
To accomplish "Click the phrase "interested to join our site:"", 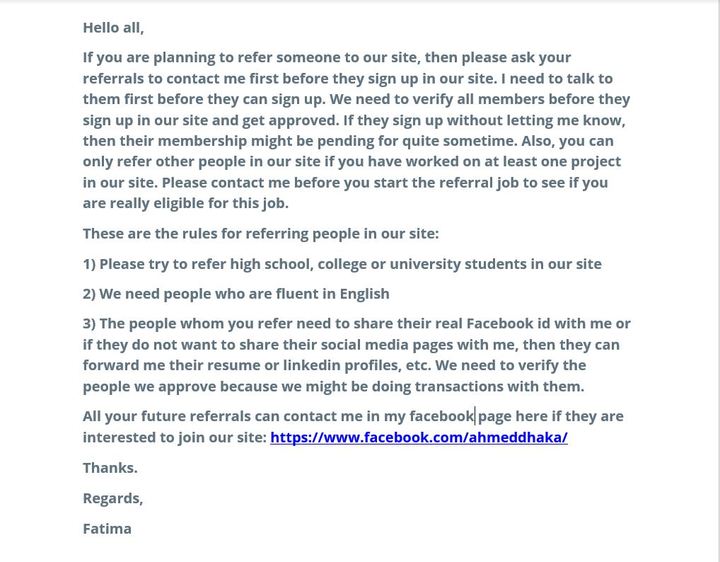I will pos(174,438).
